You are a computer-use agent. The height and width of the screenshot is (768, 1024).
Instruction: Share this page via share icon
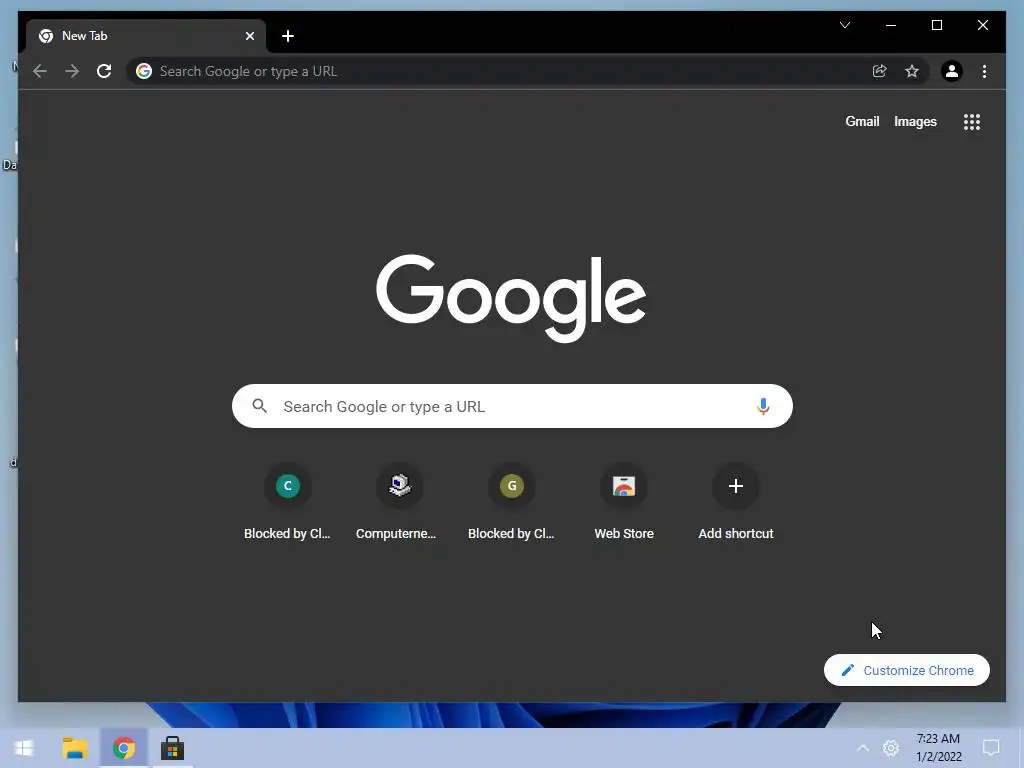(x=880, y=71)
